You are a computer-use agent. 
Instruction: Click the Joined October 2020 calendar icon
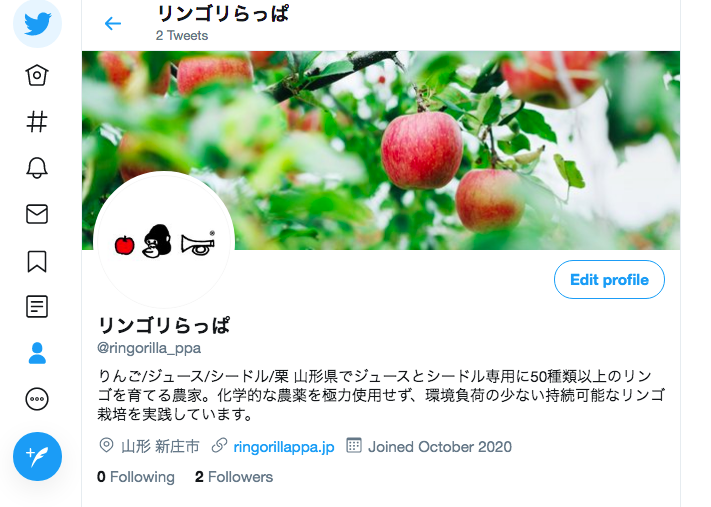click(x=354, y=445)
